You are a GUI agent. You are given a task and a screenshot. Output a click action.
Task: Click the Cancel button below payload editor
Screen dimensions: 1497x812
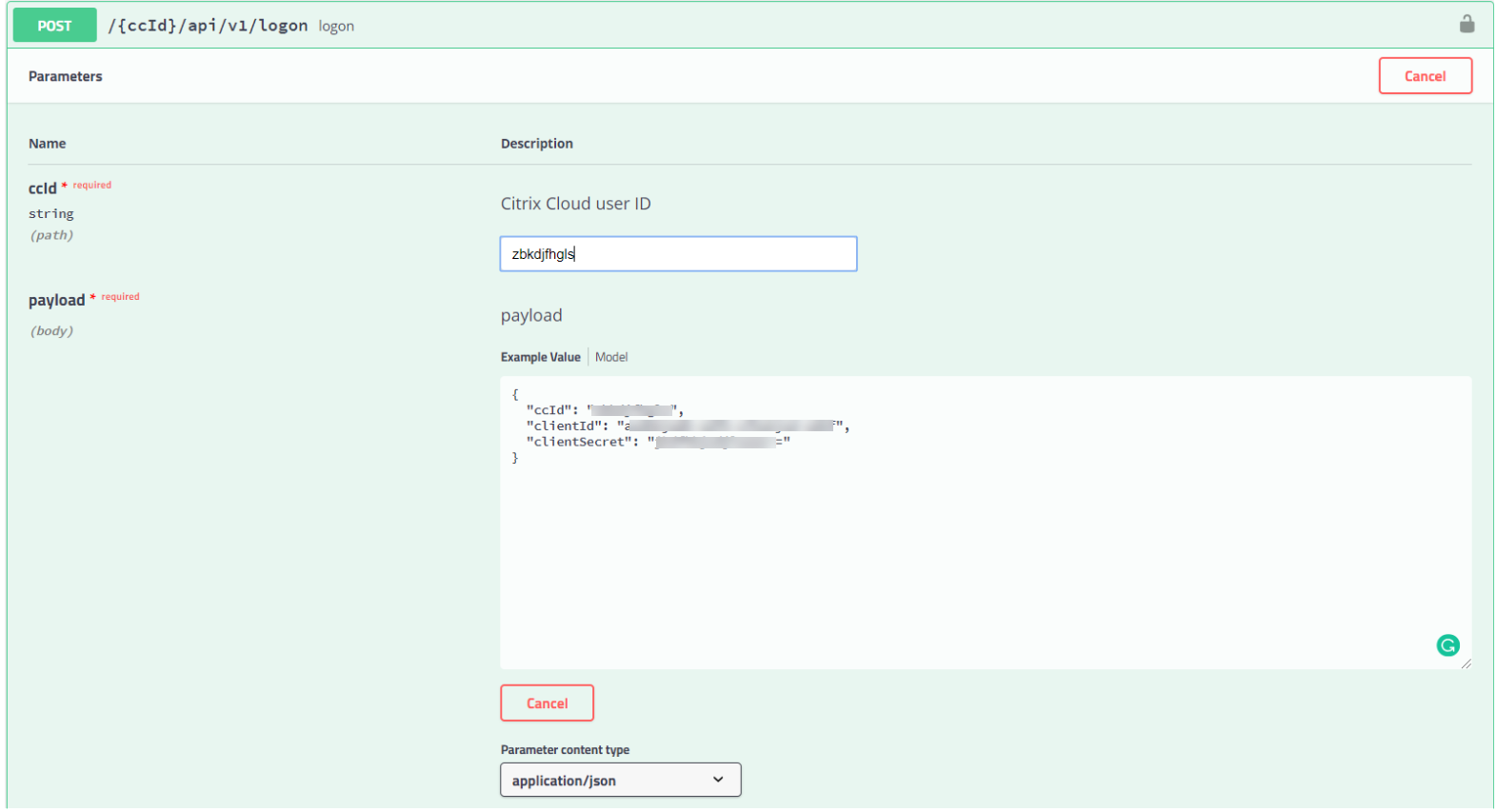click(x=547, y=703)
